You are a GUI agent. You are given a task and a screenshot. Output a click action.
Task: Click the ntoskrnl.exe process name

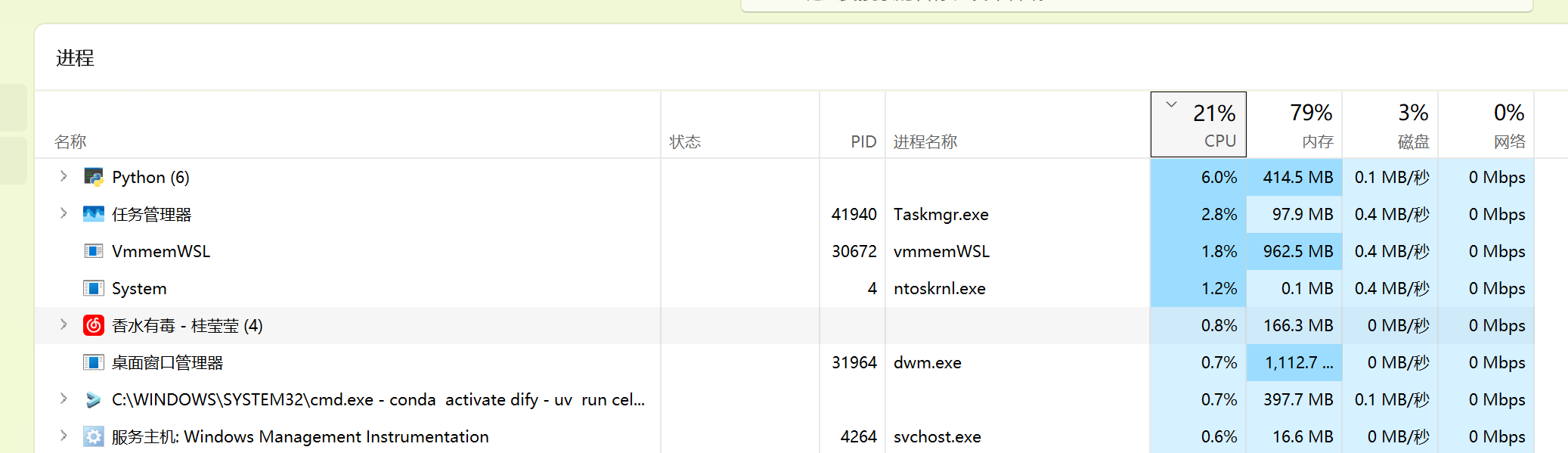pos(940,288)
